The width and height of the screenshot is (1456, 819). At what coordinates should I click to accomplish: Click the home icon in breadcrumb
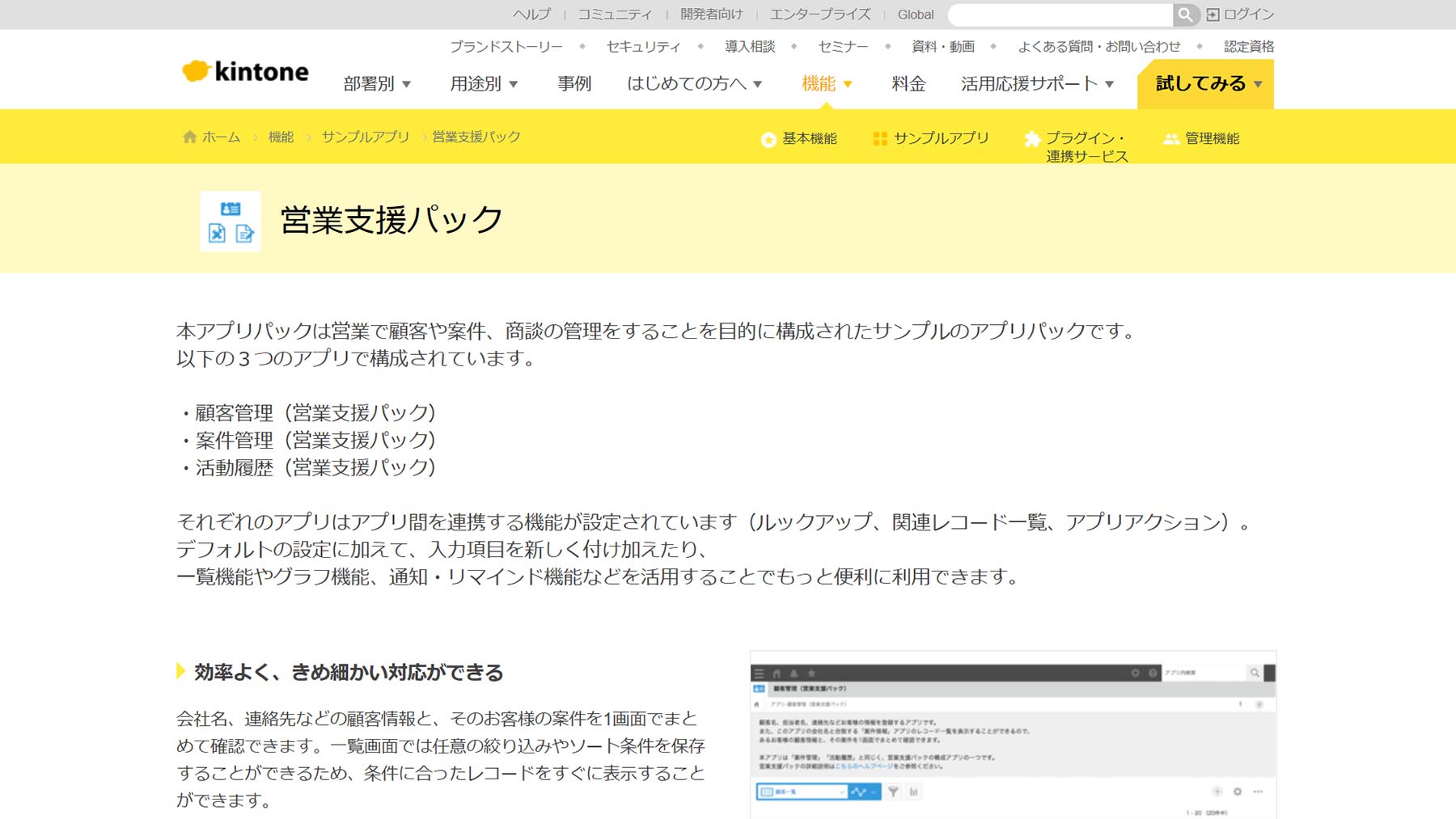click(189, 137)
